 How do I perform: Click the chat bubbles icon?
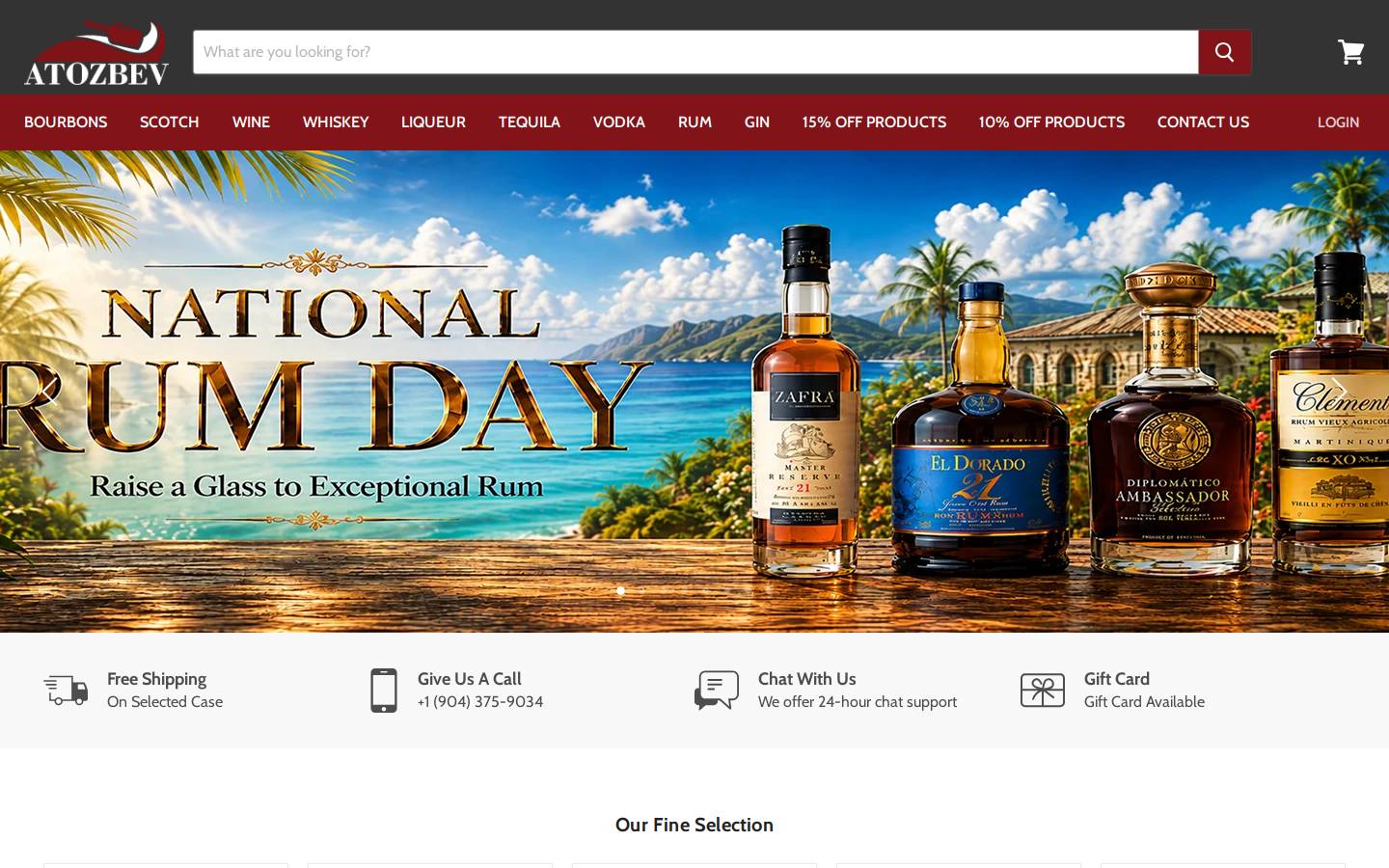[x=717, y=691]
